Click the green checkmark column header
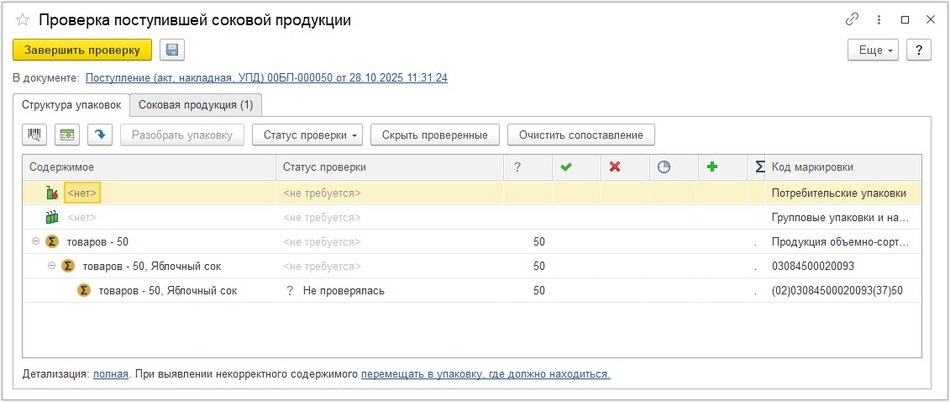Screen dimensions: 950x402 coord(566,167)
